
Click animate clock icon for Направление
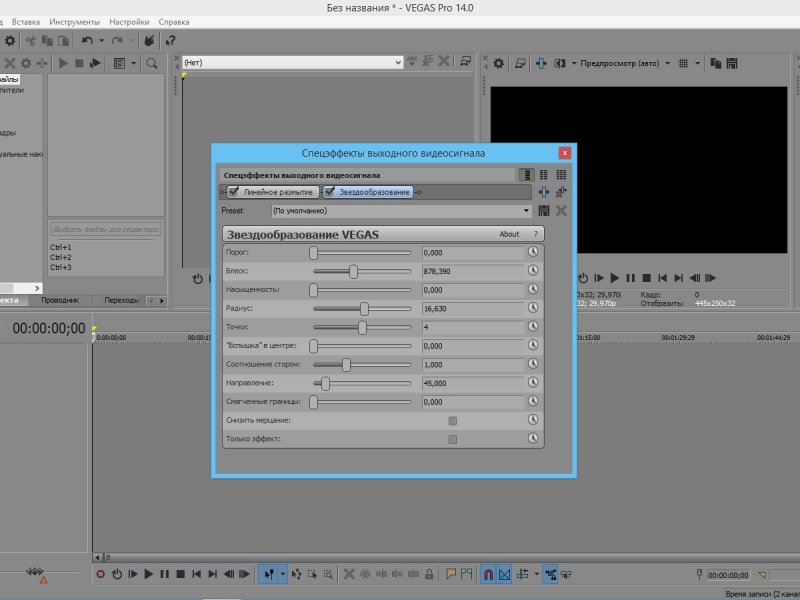533,382
